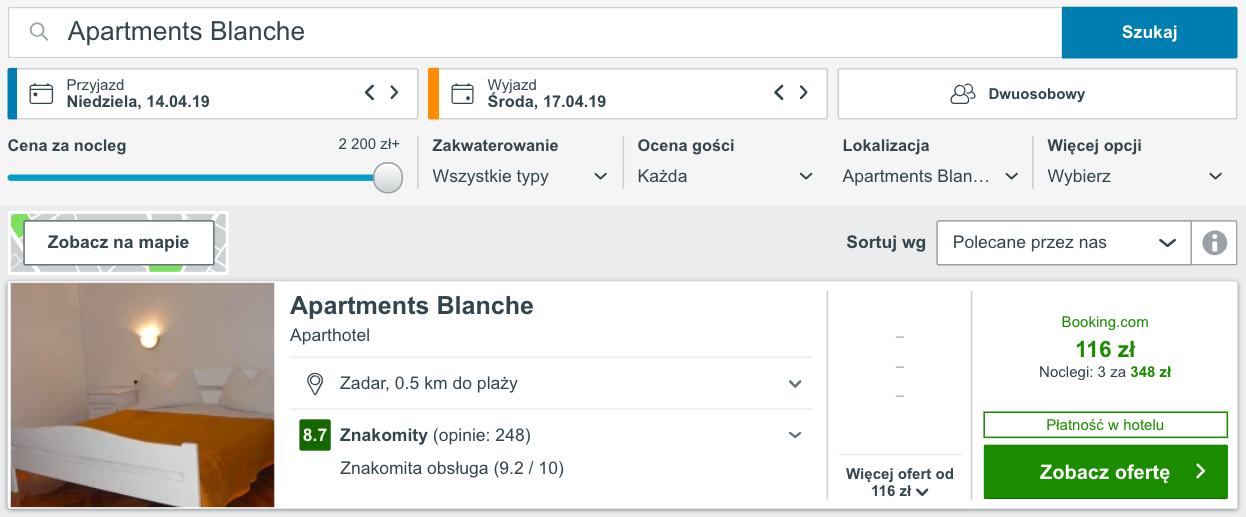
Task: Click the price per night slider handle
Action: coord(388,177)
